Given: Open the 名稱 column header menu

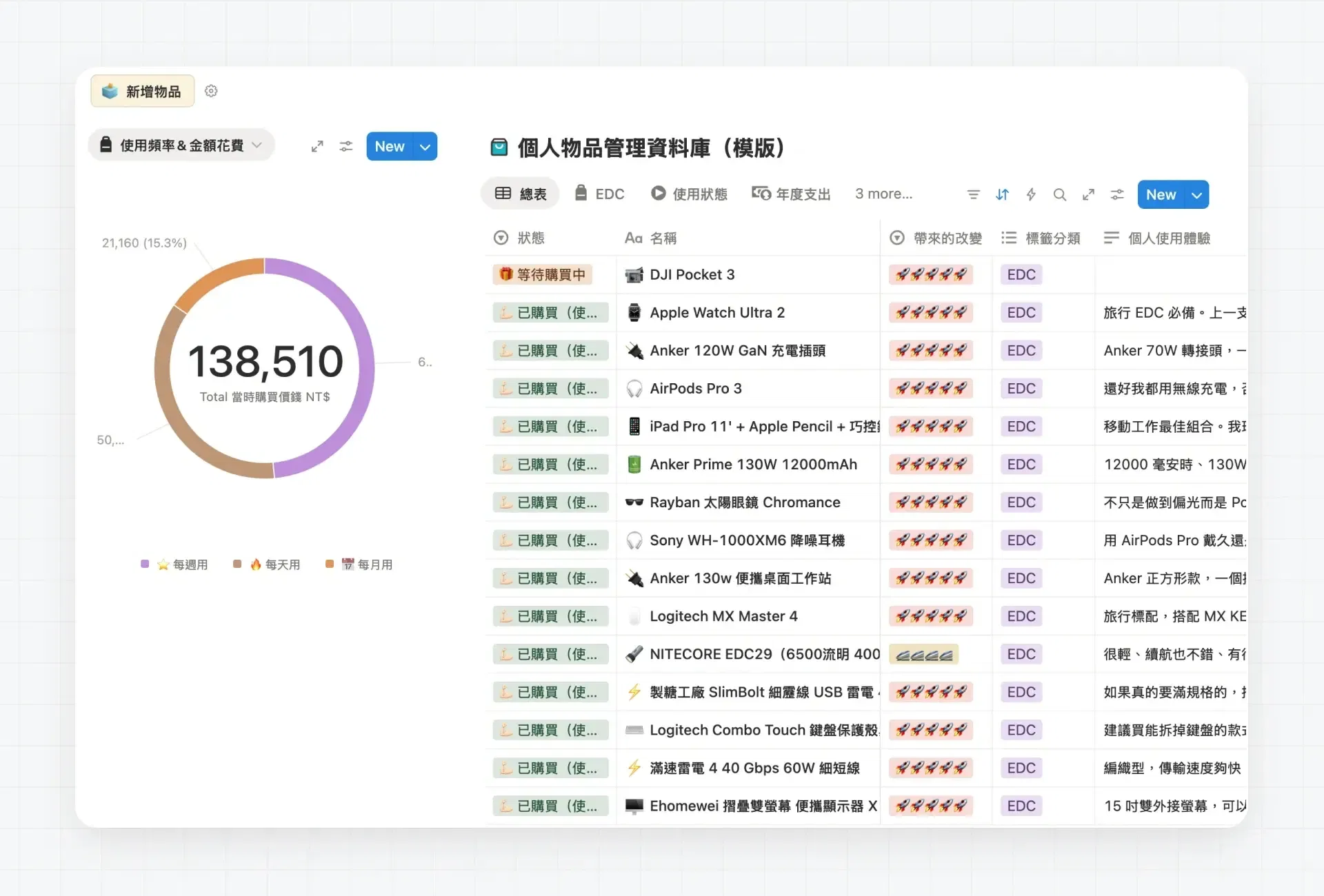Looking at the screenshot, I should (650, 238).
